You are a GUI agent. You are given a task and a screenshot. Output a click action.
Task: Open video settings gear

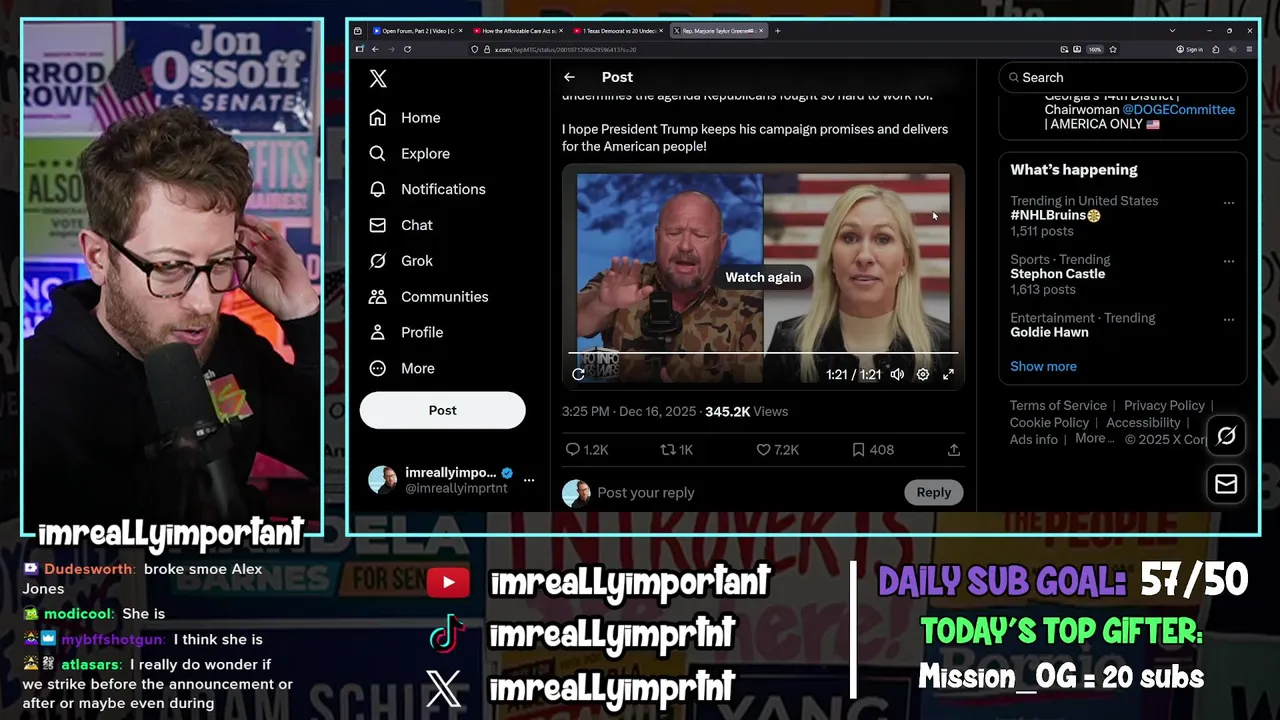tap(923, 374)
